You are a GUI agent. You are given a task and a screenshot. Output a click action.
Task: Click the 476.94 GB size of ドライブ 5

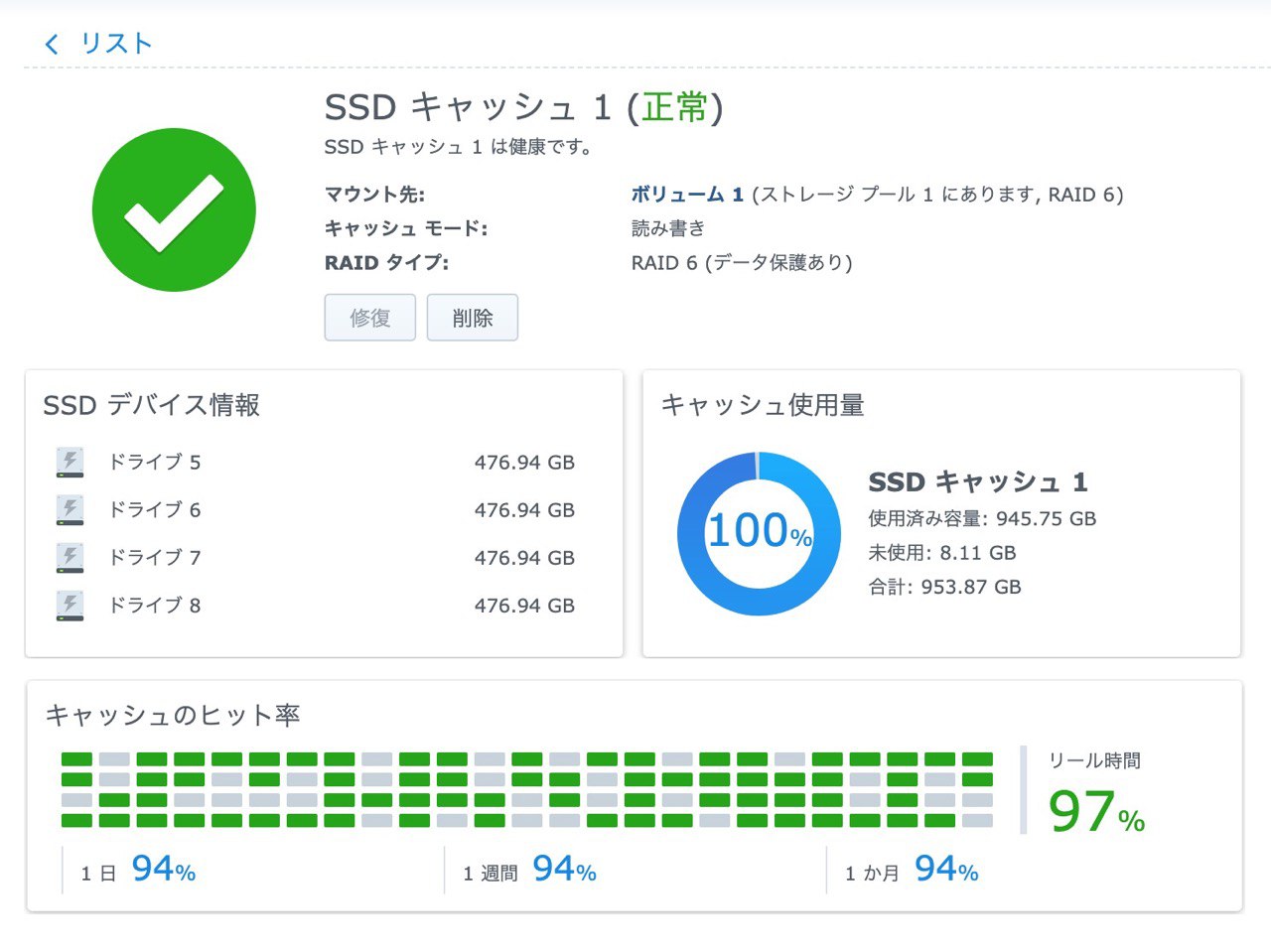[x=524, y=463]
